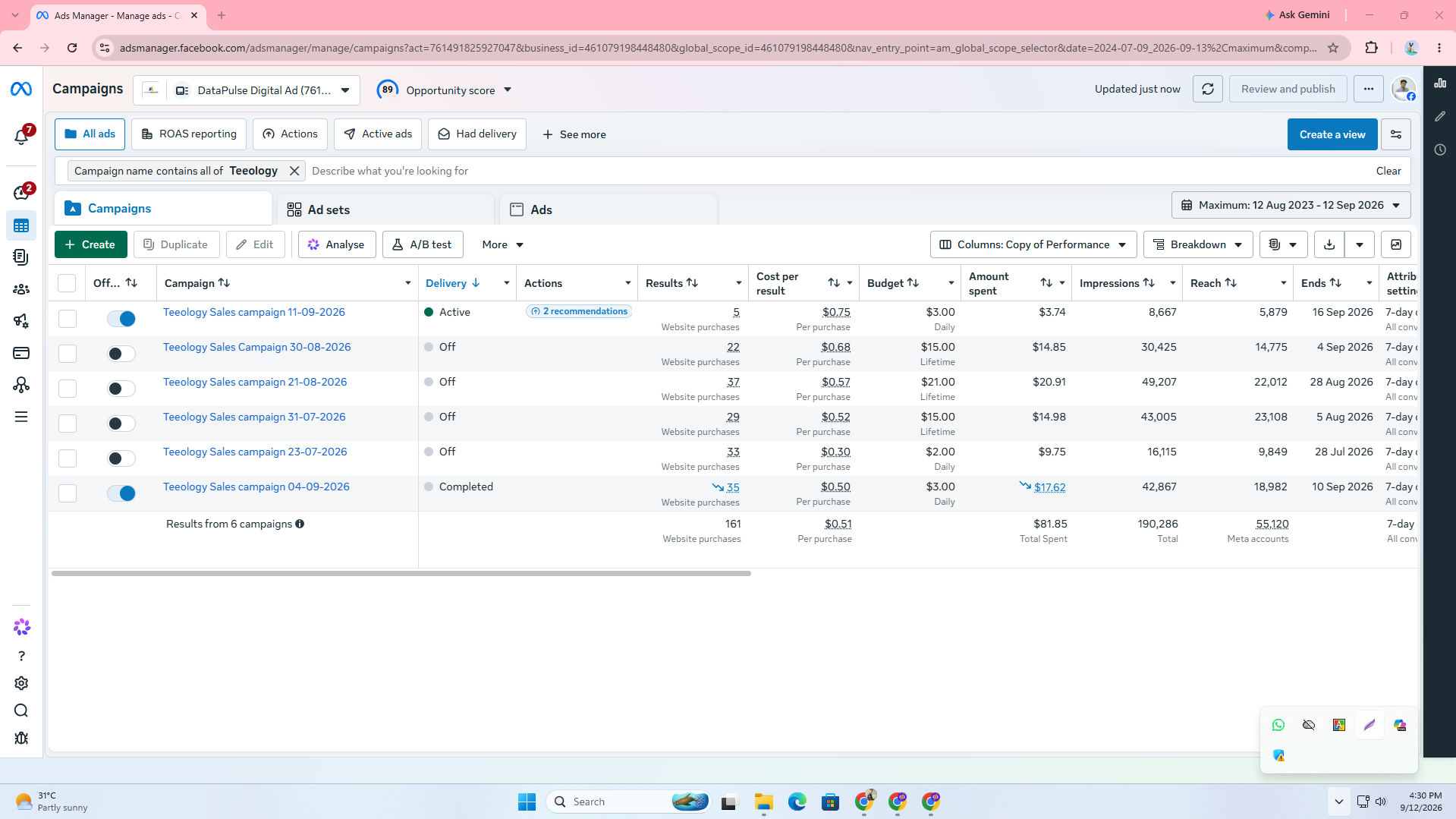The image size is (1456, 819).
Task: Click the Create a view button
Action: click(x=1332, y=134)
